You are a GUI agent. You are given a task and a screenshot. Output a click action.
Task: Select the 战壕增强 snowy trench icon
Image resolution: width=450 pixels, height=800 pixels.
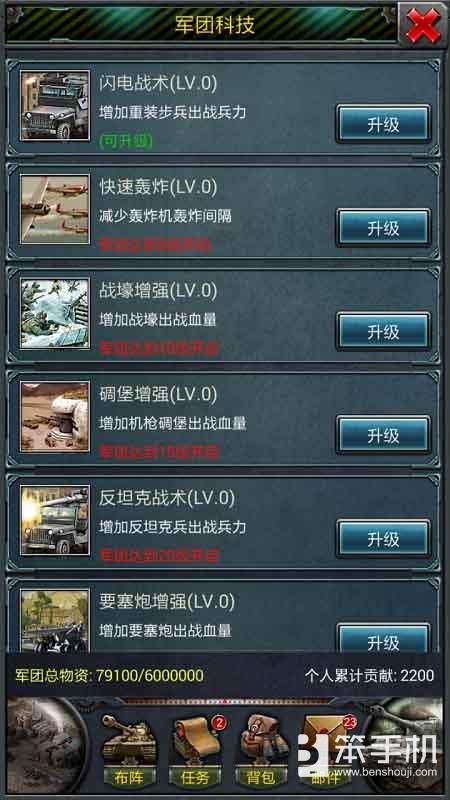tap(55, 313)
